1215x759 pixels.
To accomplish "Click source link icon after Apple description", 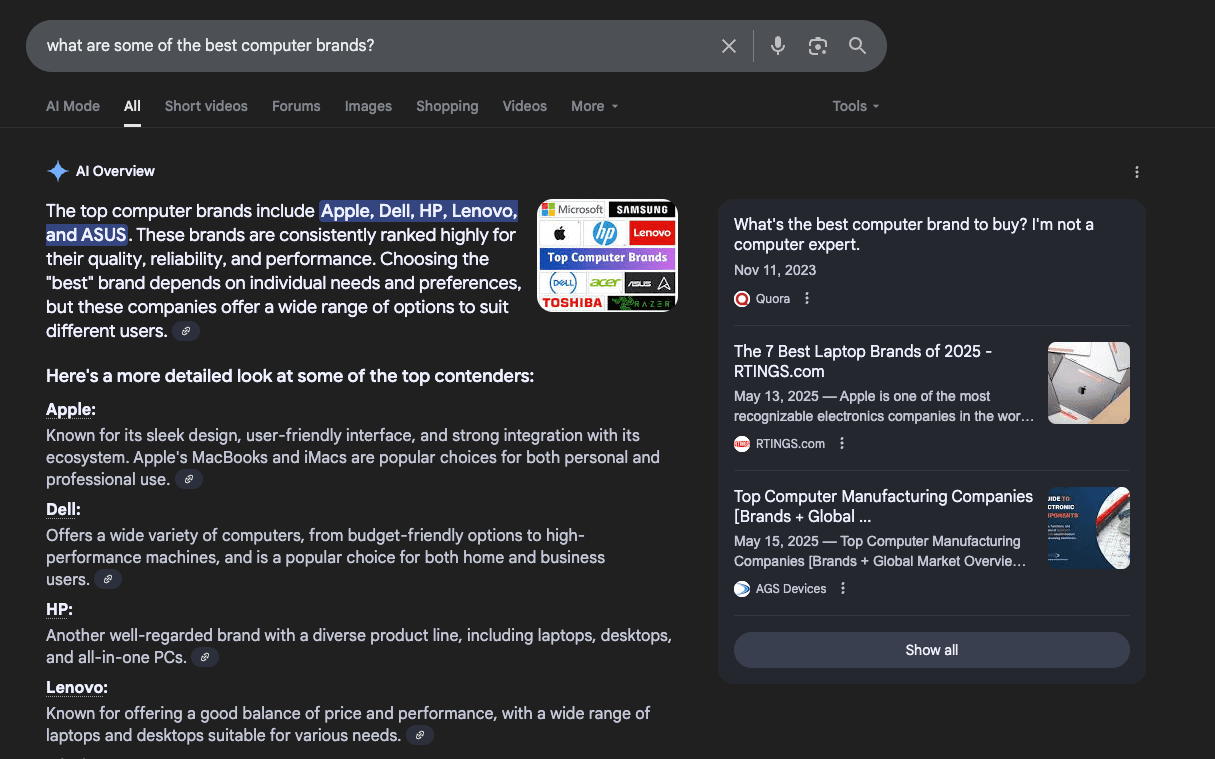I will click(x=189, y=480).
